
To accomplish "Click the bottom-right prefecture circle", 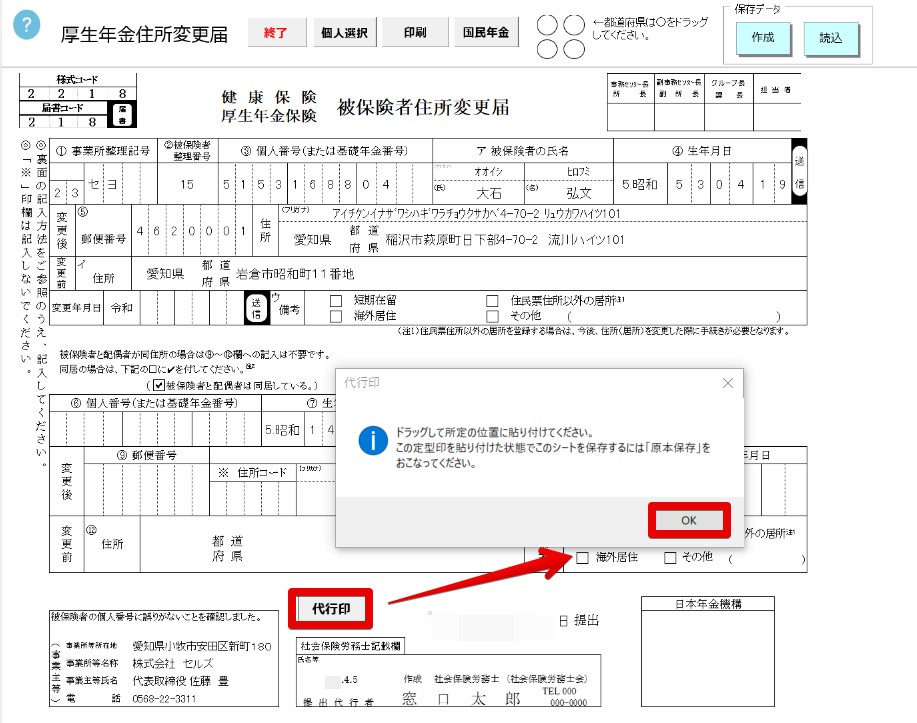I will pos(574,49).
